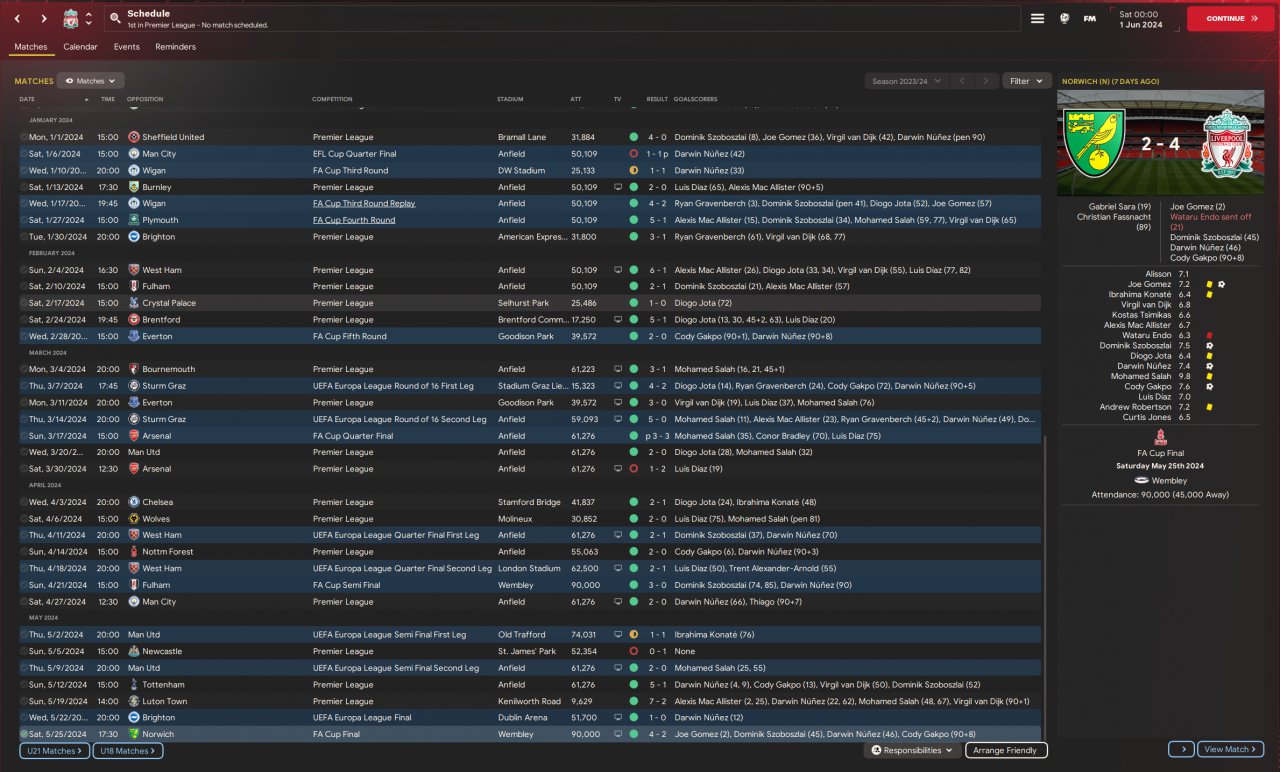Switch to the Reminders tab

pos(176,47)
